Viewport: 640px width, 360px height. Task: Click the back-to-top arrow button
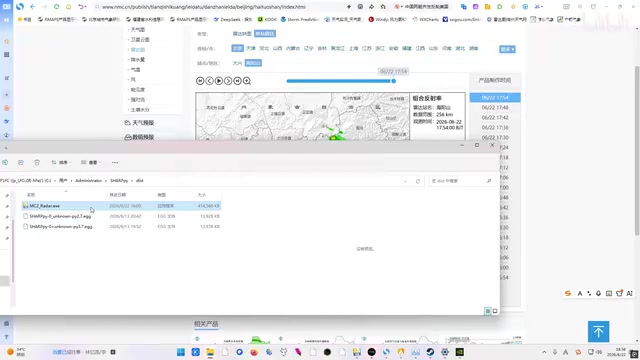point(598,331)
